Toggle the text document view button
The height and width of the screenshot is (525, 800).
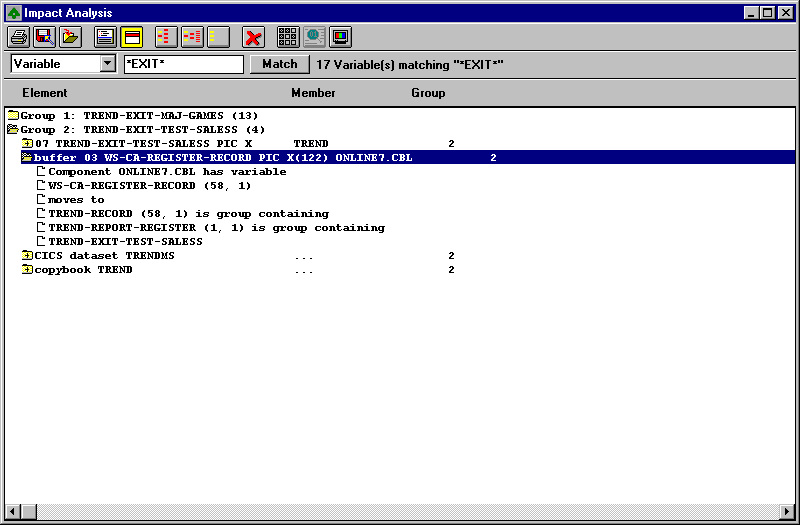click(x=106, y=38)
